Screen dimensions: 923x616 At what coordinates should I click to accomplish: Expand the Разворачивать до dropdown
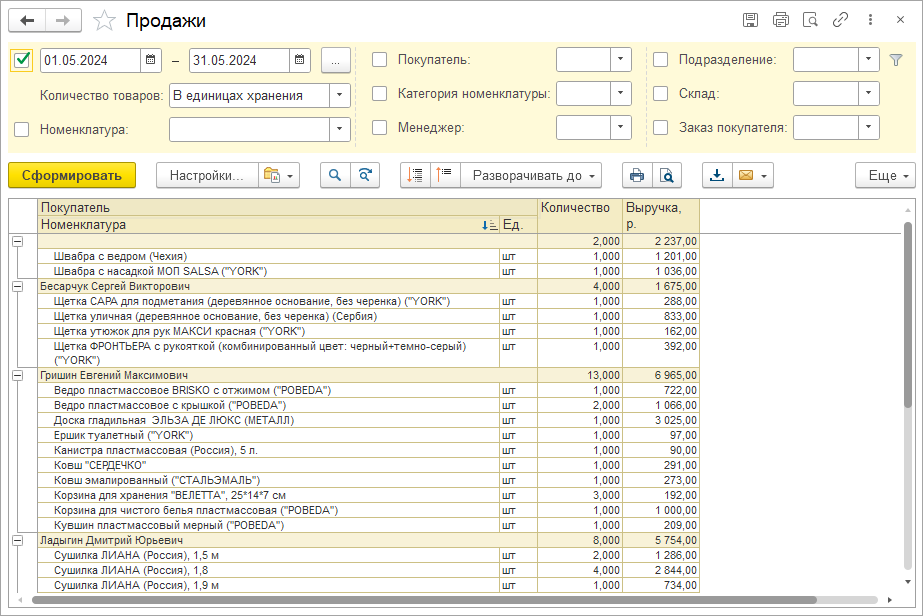531,175
